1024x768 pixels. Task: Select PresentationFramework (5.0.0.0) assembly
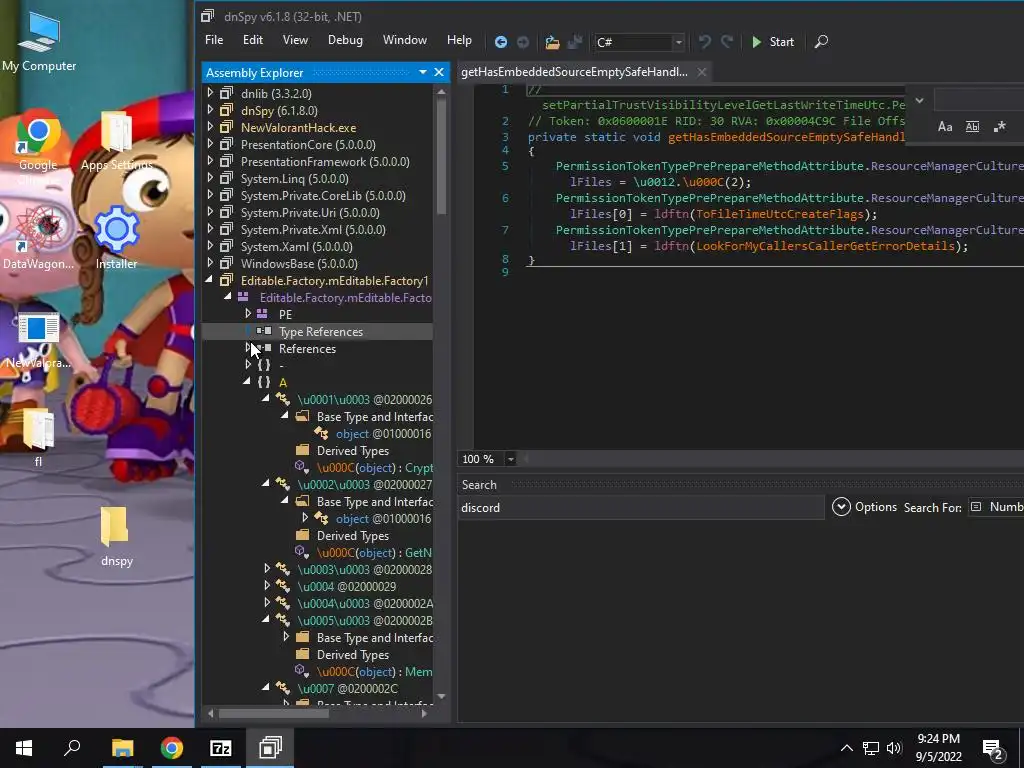coord(325,161)
